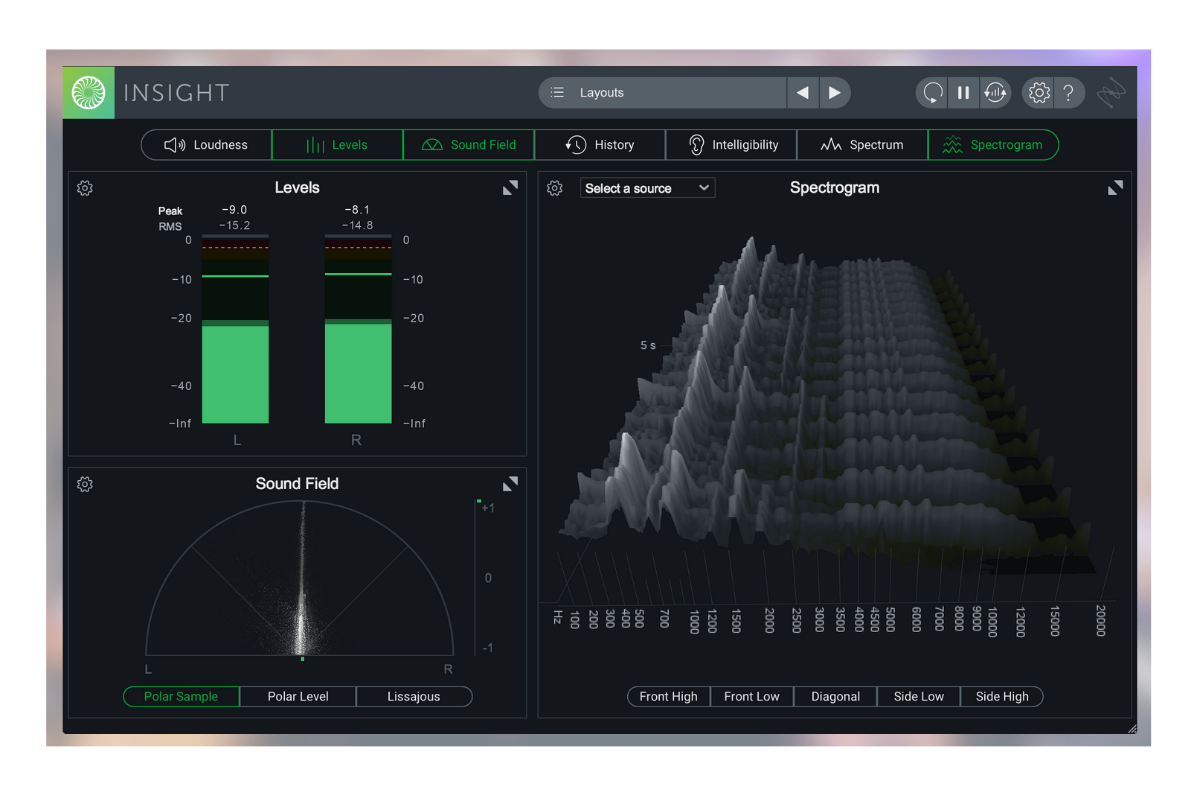Toggle the Loudness module on
This screenshot has height=800, width=1200.
point(206,145)
